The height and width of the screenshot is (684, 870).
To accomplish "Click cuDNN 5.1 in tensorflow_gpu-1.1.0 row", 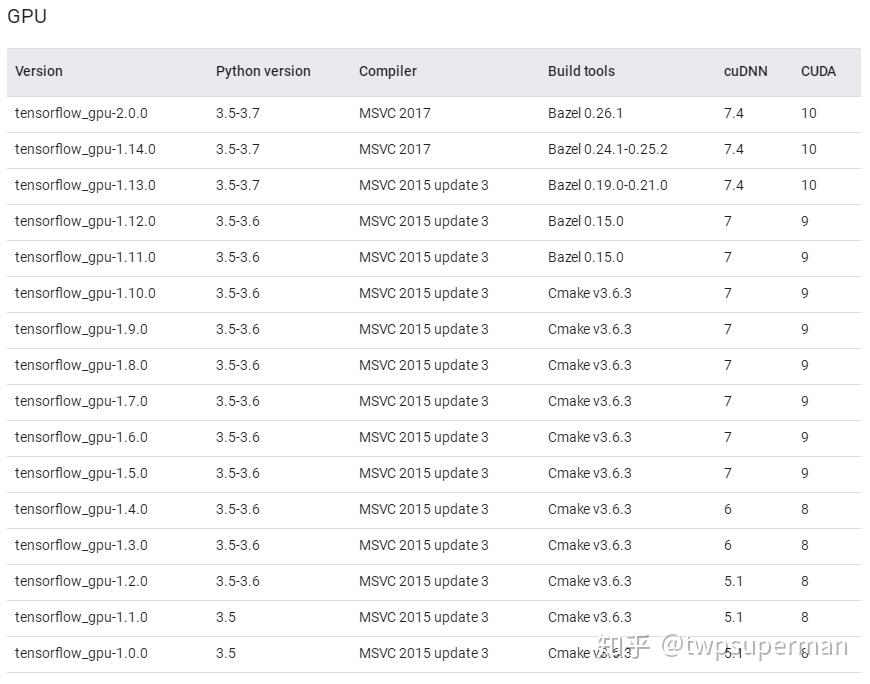I will pos(733,618).
